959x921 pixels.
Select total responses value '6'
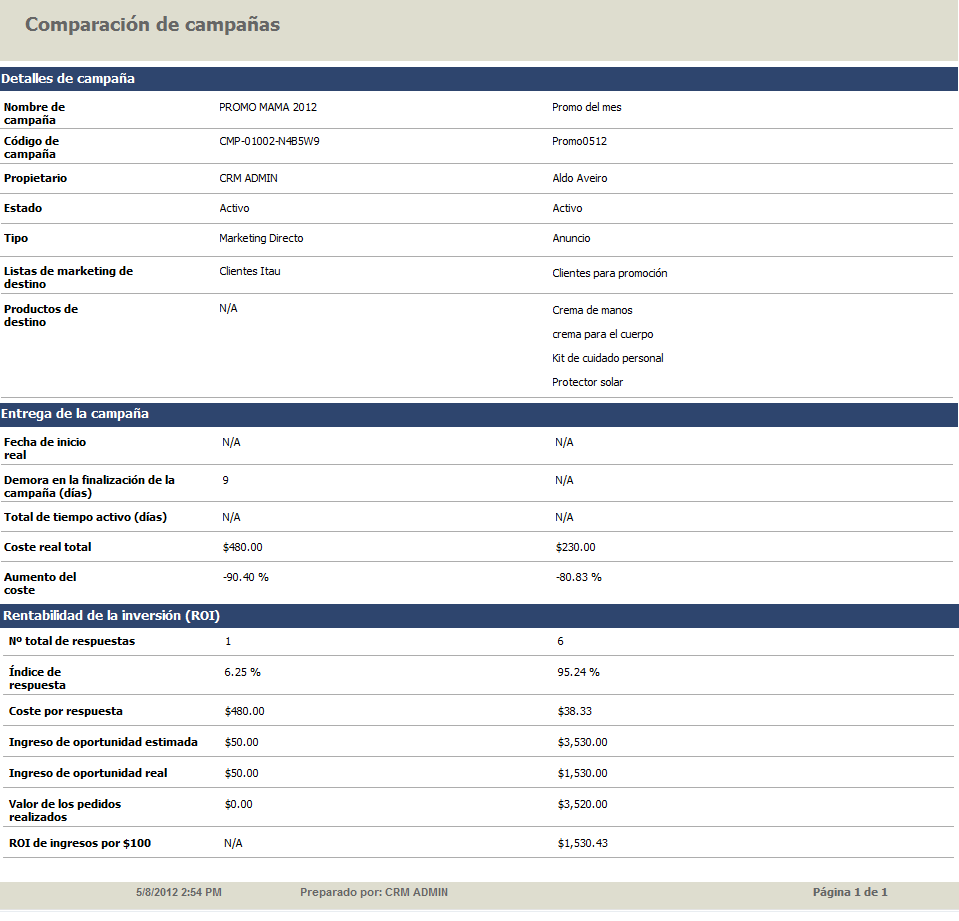pos(560,641)
